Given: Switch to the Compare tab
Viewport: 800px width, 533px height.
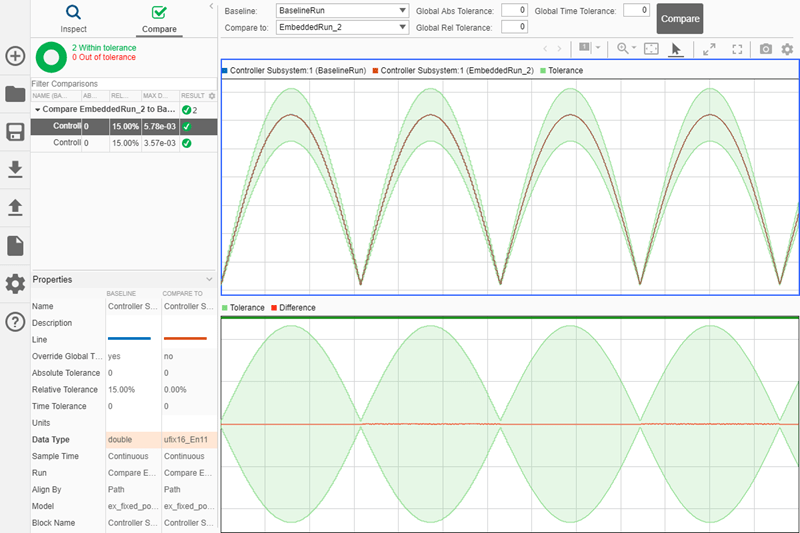Looking at the screenshot, I should pos(159,18).
